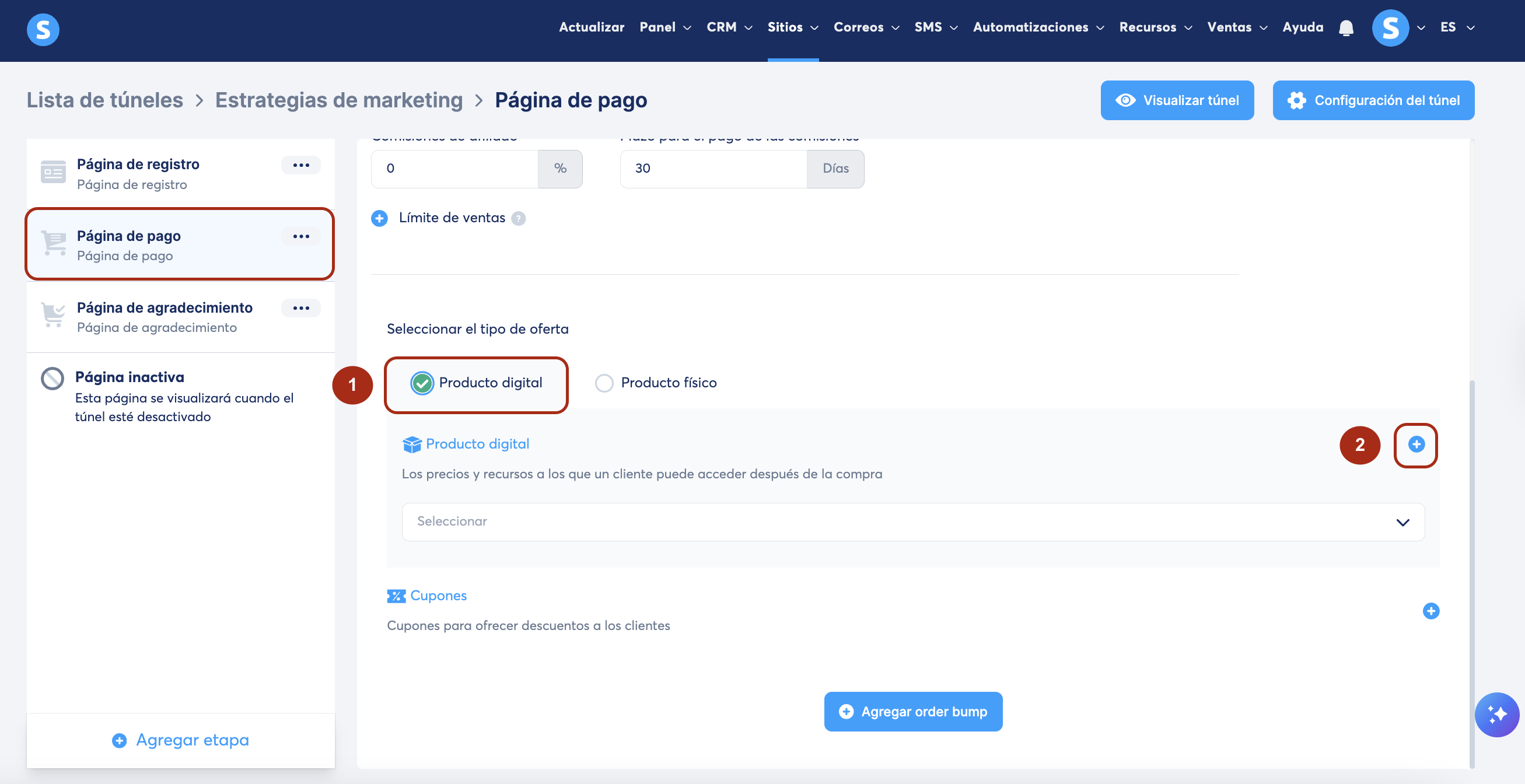Click the Visualizar túnel button
Image resolution: width=1525 pixels, height=784 pixels.
(1176, 100)
